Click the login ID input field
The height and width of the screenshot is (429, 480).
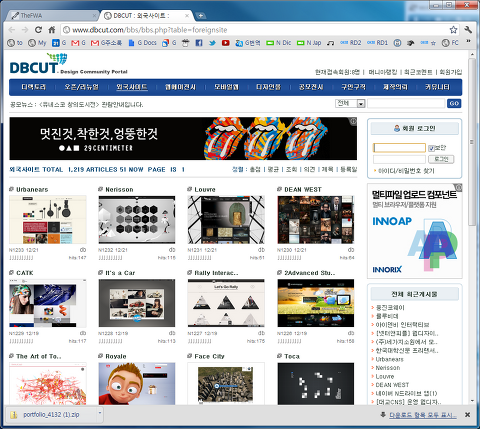tap(399, 148)
